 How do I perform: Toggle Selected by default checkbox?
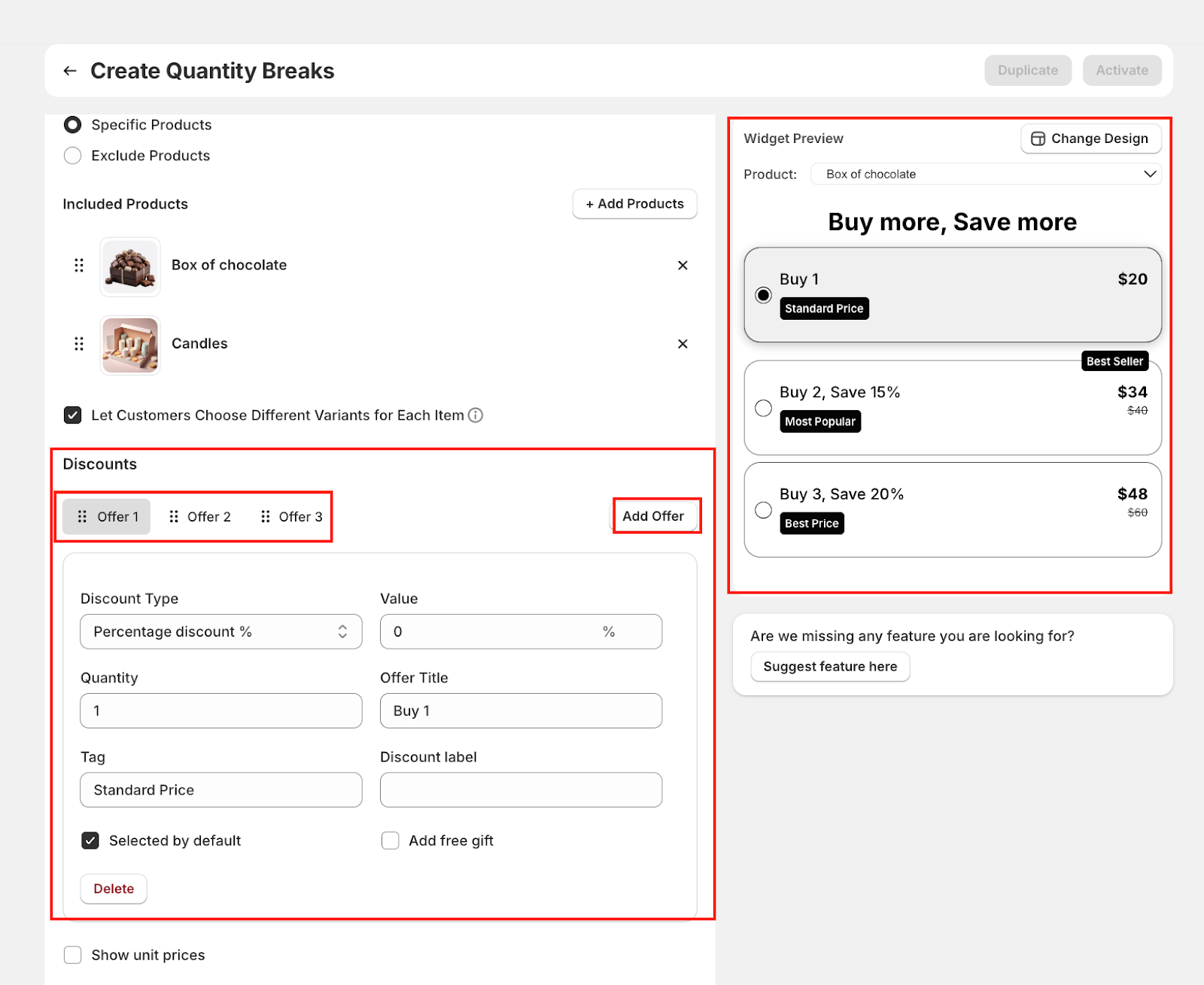[90, 841]
